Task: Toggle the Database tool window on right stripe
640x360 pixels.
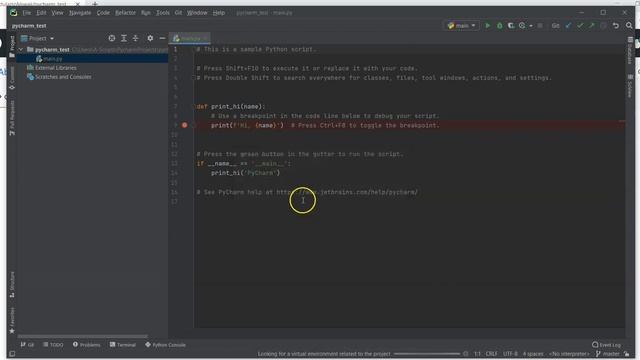Action: [630, 50]
